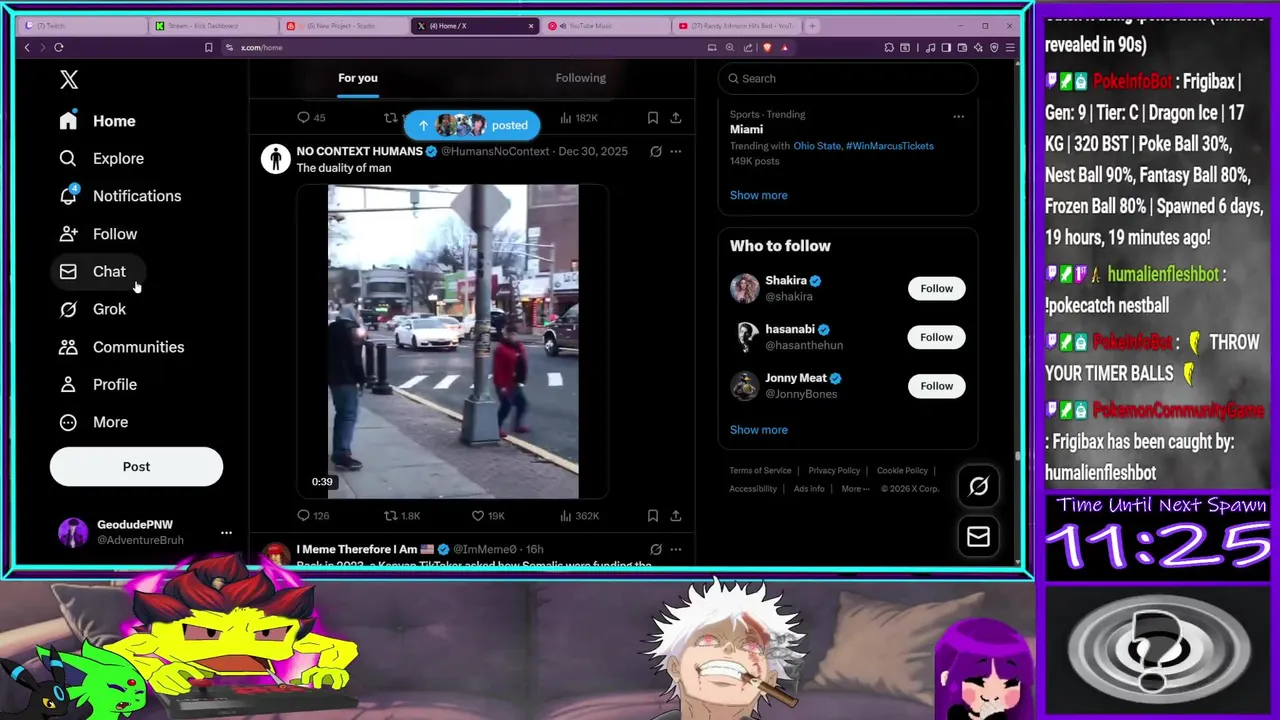The height and width of the screenshot is (720, 1280).
Task: Click the X Search field
Action: tap(848, 79)
